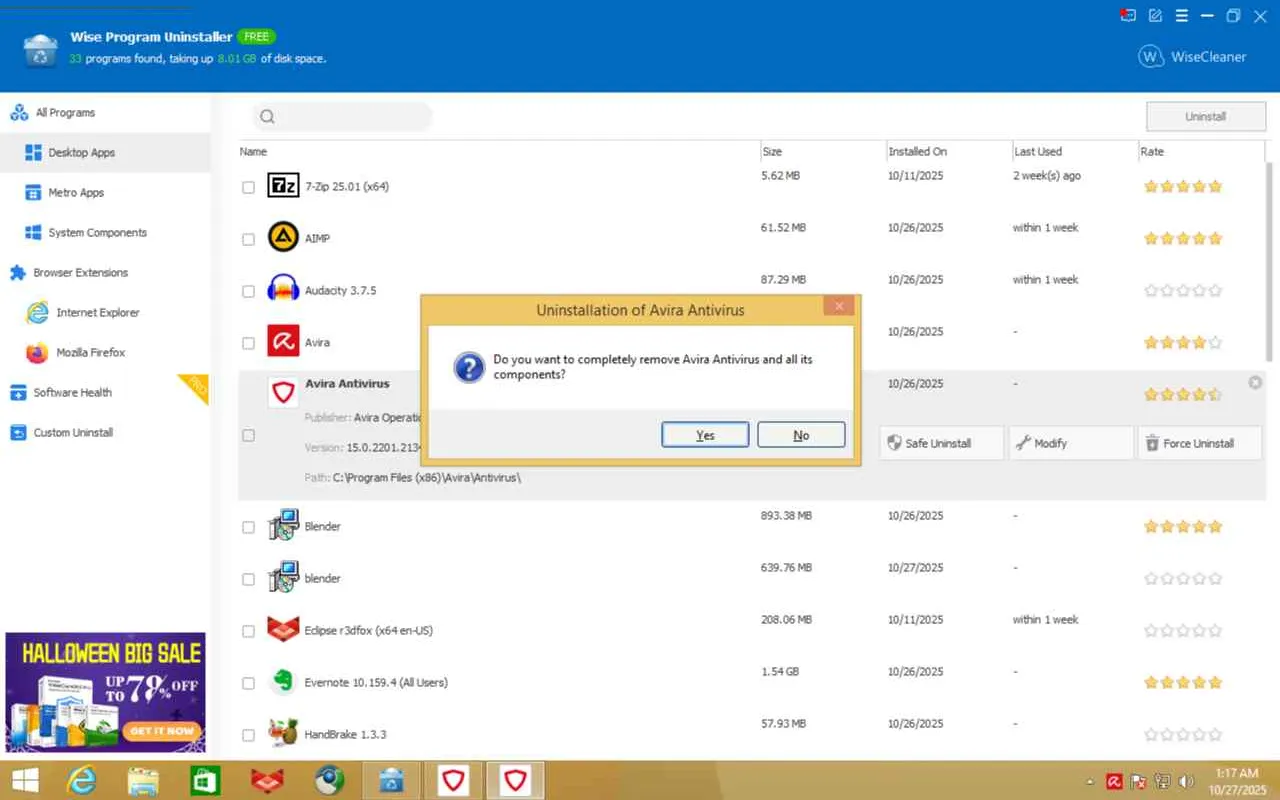Click the magnifying glass search icon
1280x800 pixels.
pos(267,117)
